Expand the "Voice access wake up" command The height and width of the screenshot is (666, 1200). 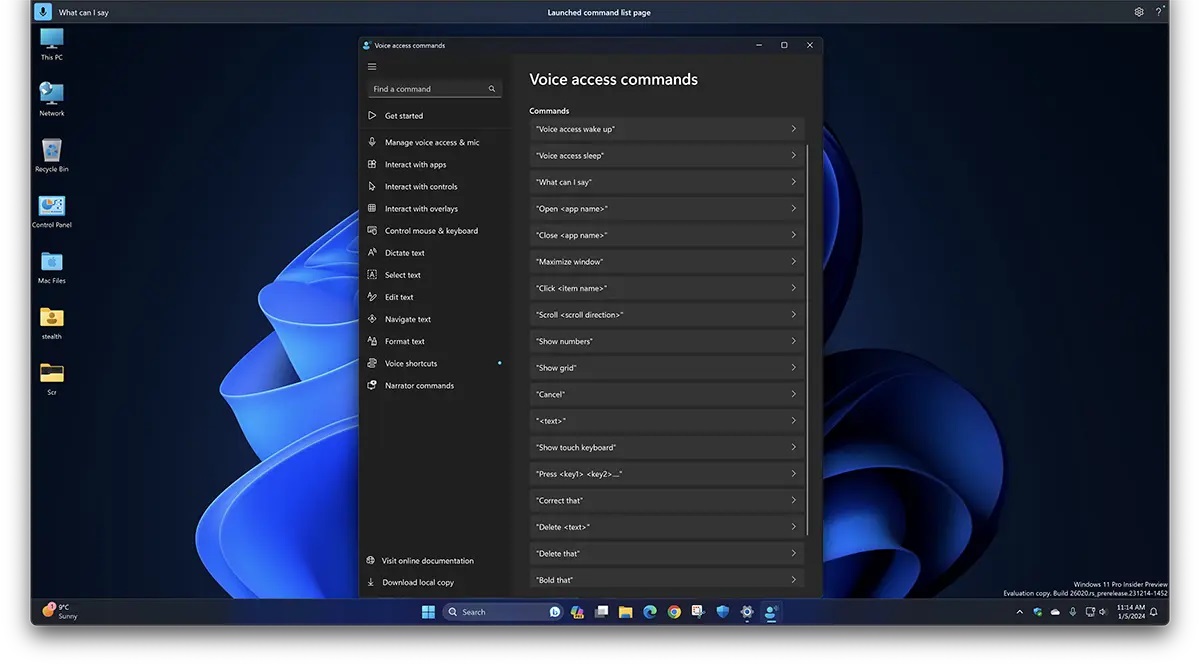[x=666, y=129]
